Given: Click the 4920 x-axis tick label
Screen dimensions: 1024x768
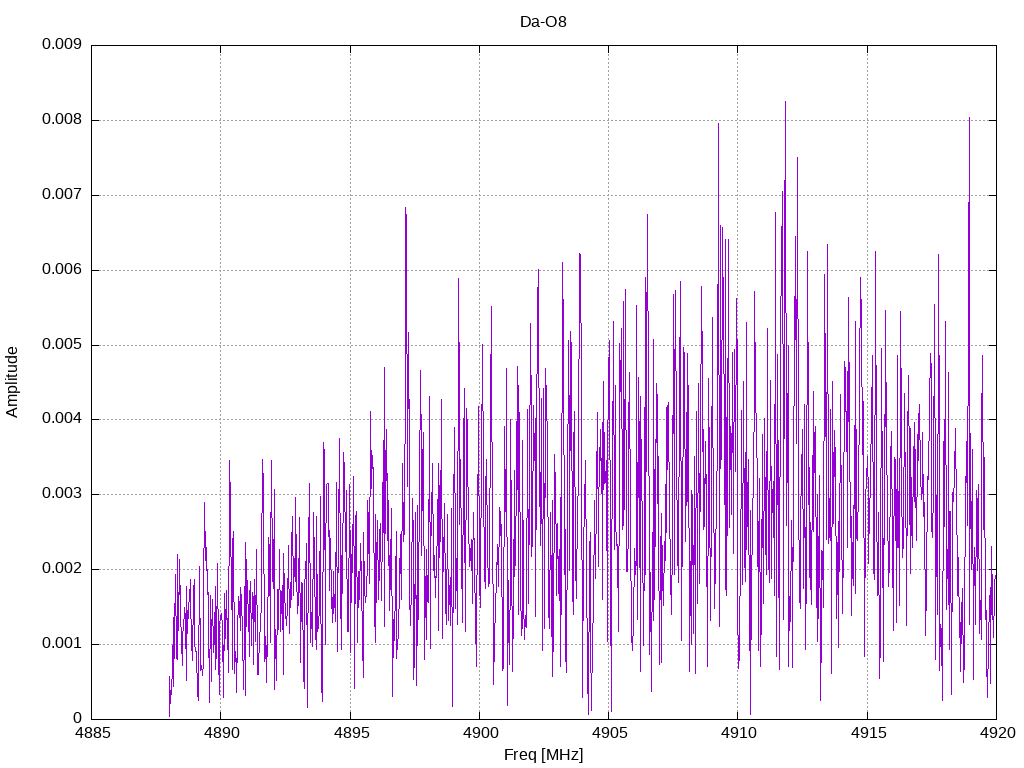Looking at the screenshot, I should [997, 733].
